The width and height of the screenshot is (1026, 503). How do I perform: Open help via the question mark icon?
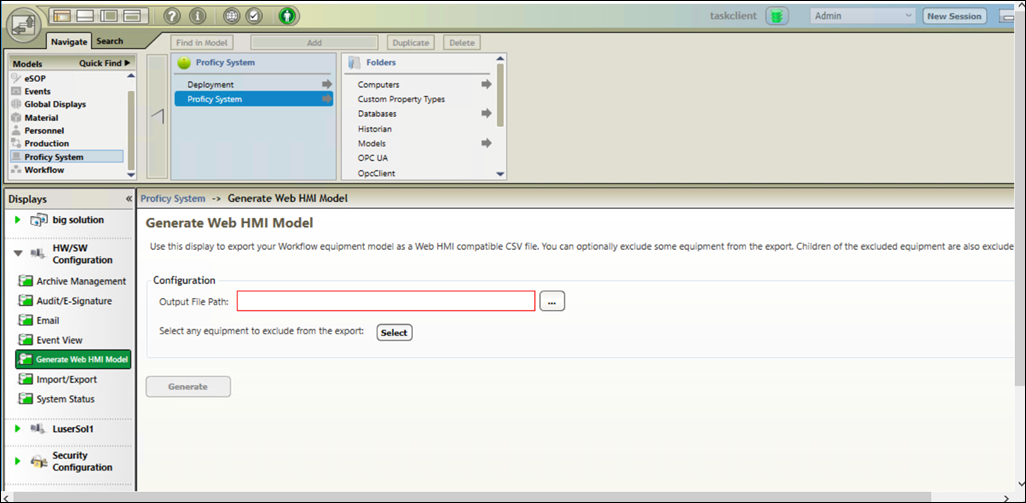click(171, 16)
